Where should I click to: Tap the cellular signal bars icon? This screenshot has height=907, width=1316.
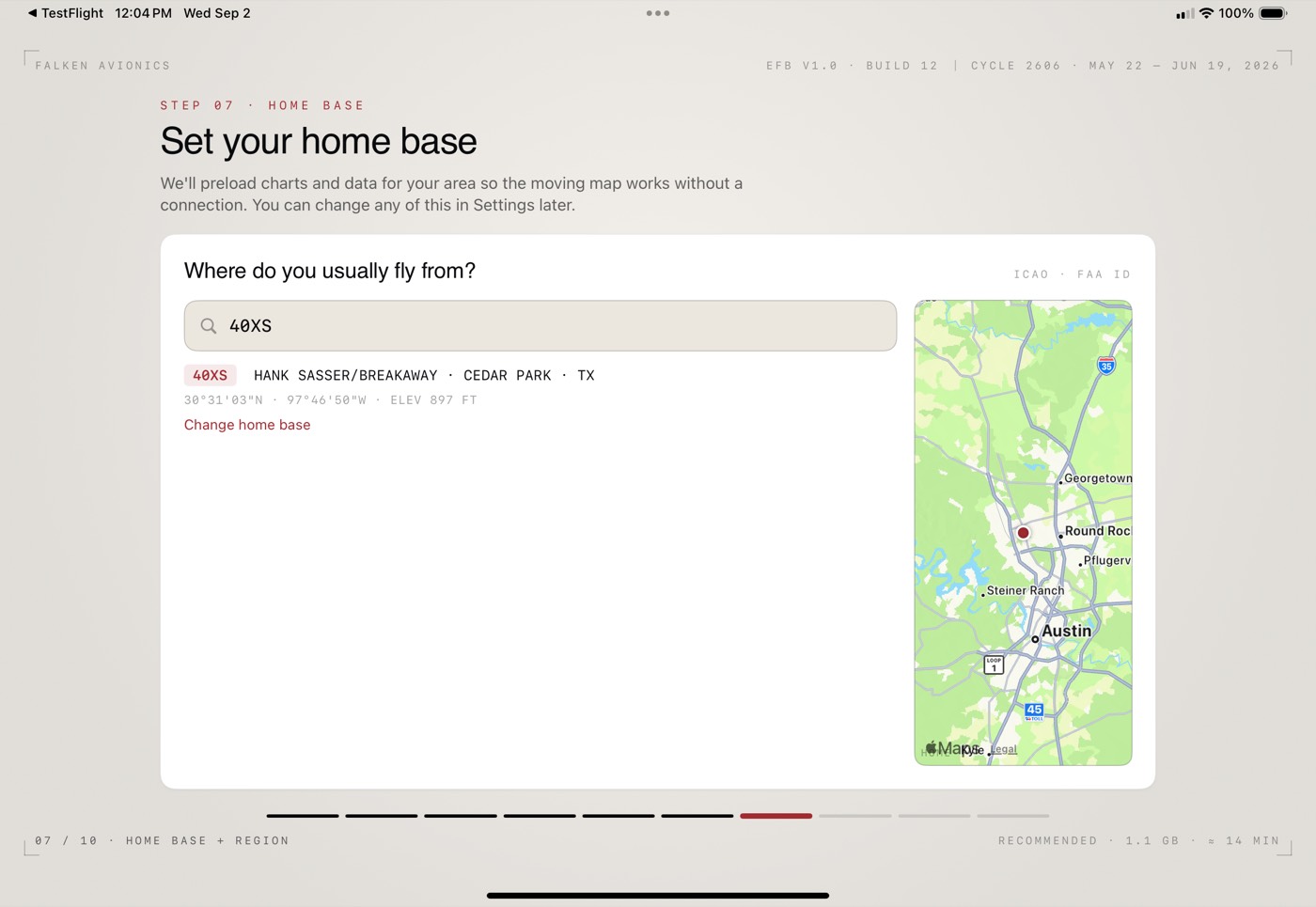1184,14
